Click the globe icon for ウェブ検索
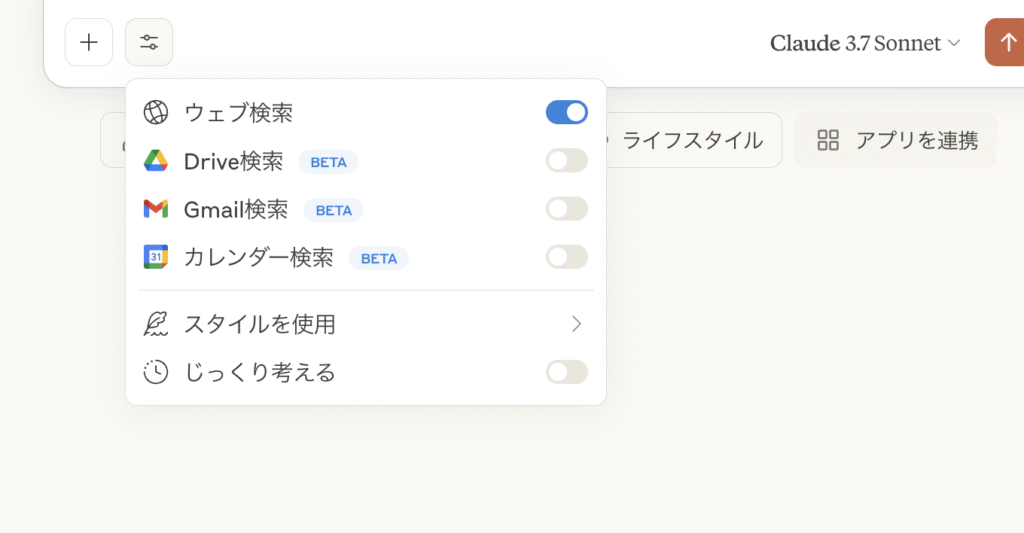Image resolution: width=1024 pixels, height=533 pixels. [155, 112]
